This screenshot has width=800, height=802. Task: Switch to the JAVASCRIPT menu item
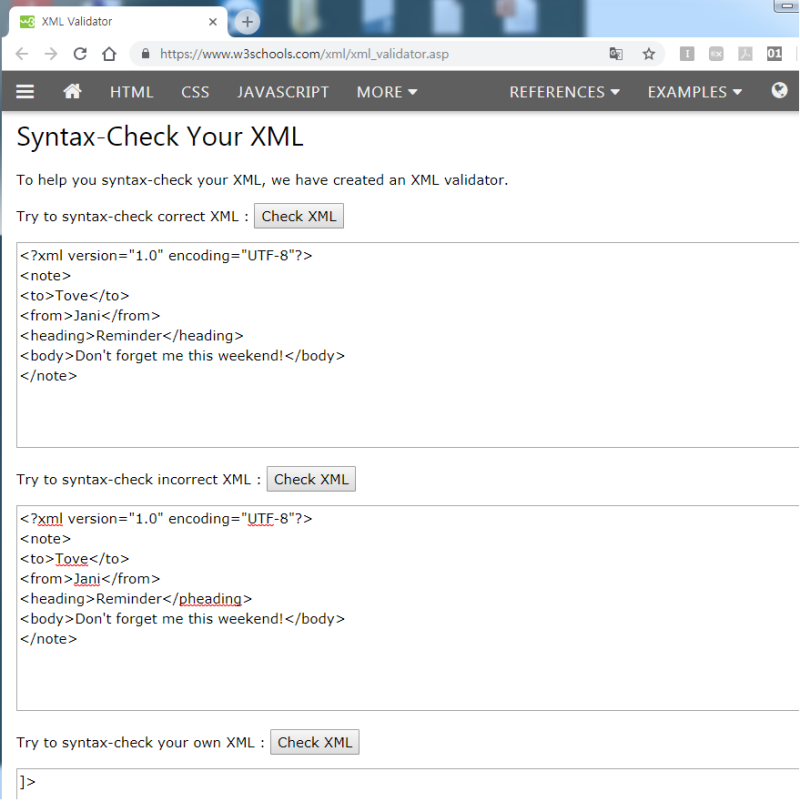click(x=283, y=91)
